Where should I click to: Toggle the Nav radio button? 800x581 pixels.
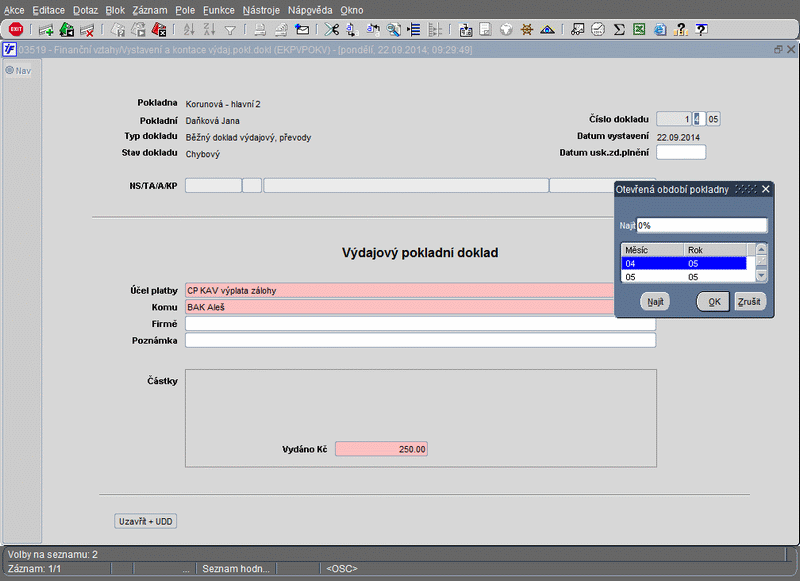10,70
